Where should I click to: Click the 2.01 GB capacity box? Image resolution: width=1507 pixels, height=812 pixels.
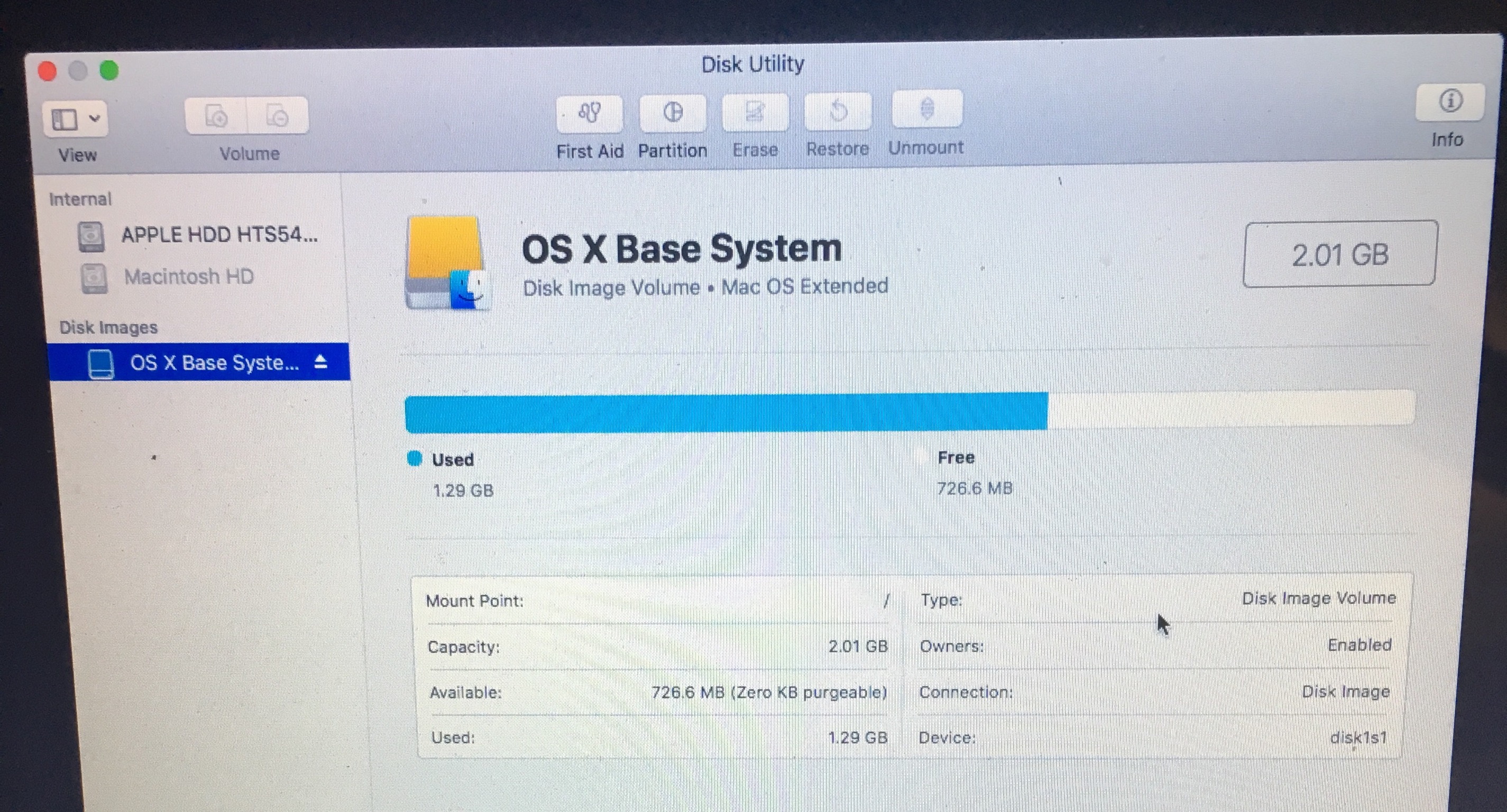pos(1340,254)
